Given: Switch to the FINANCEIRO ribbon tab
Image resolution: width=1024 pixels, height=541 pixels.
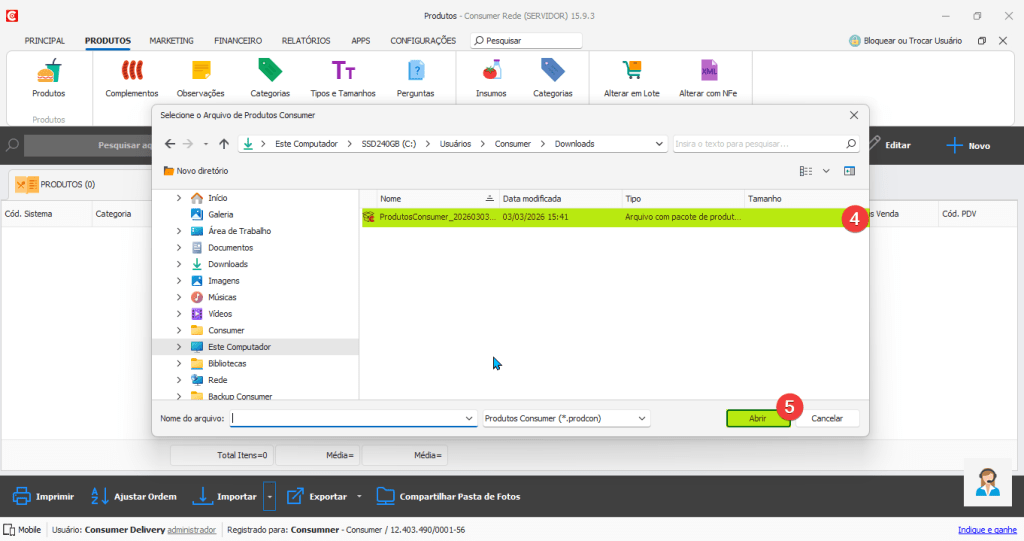Looking at the screenshot, I should click(238, 41).
